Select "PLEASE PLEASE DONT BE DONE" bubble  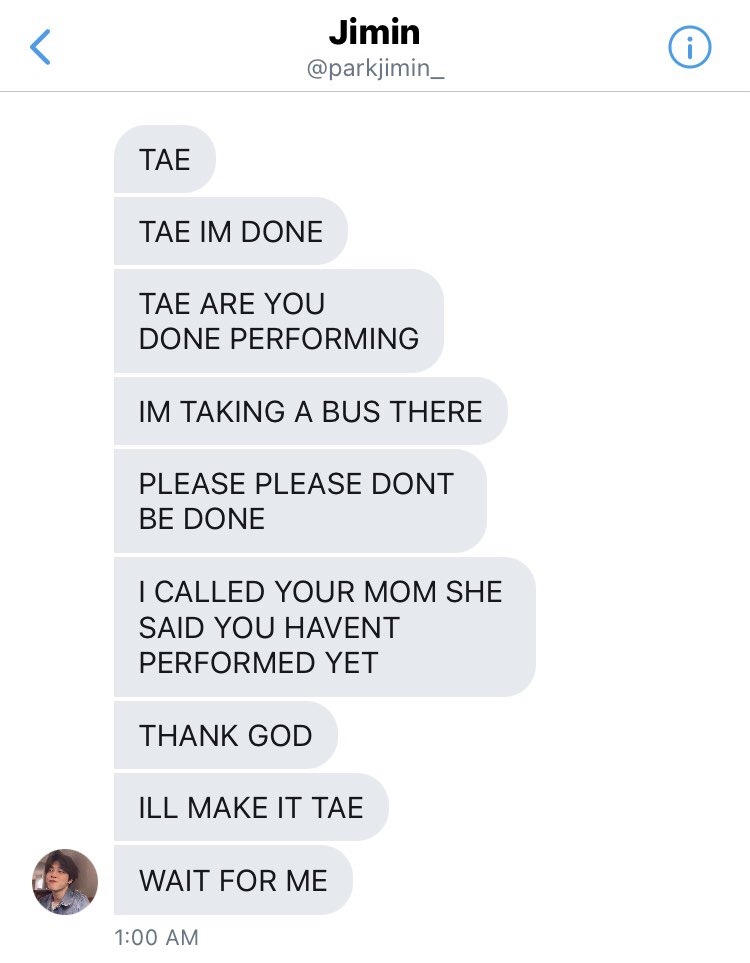(300, 501)
